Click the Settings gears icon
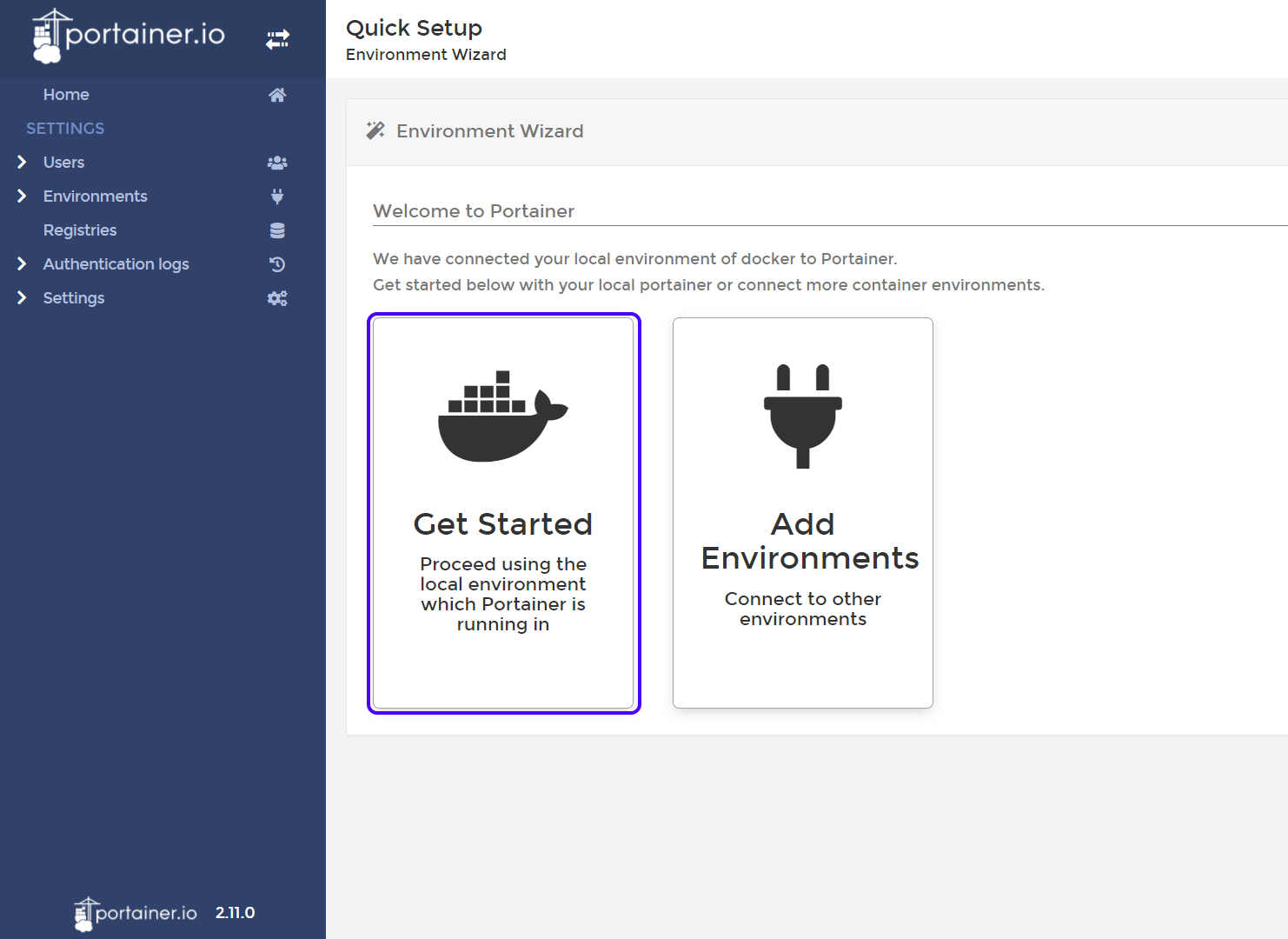Screen dimensions: 1288x939 [x=277, y=298]
